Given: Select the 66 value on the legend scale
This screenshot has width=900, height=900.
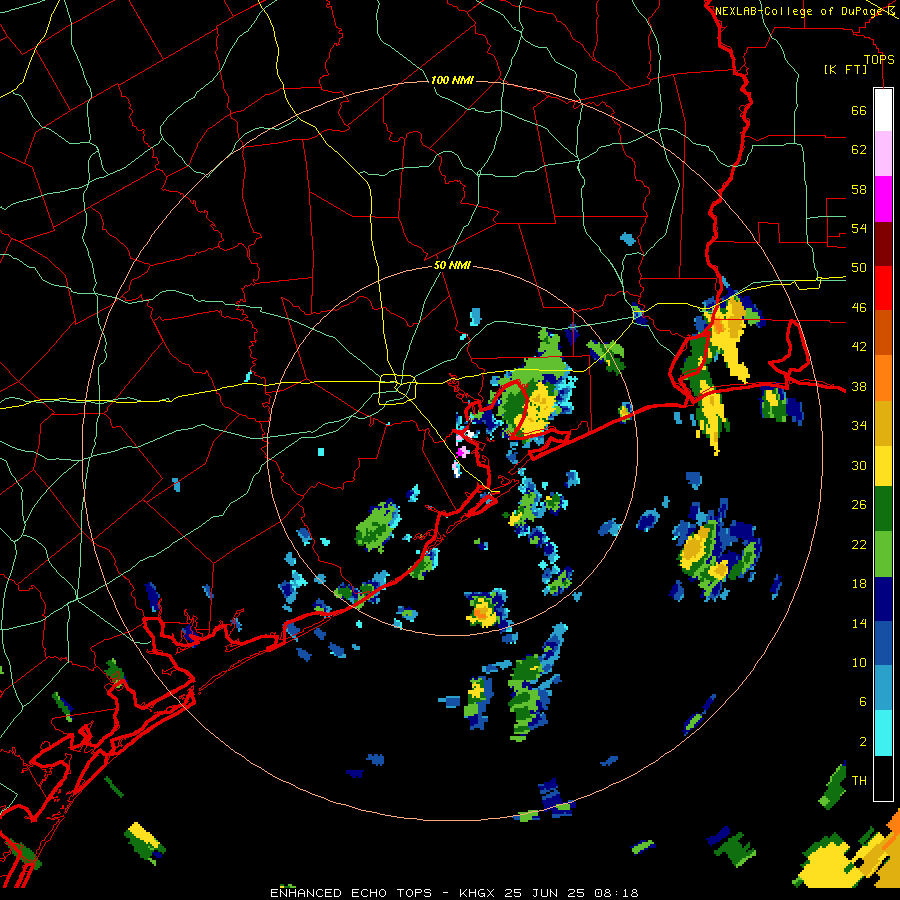Looking at the screenshot, I should click(859, 110).
